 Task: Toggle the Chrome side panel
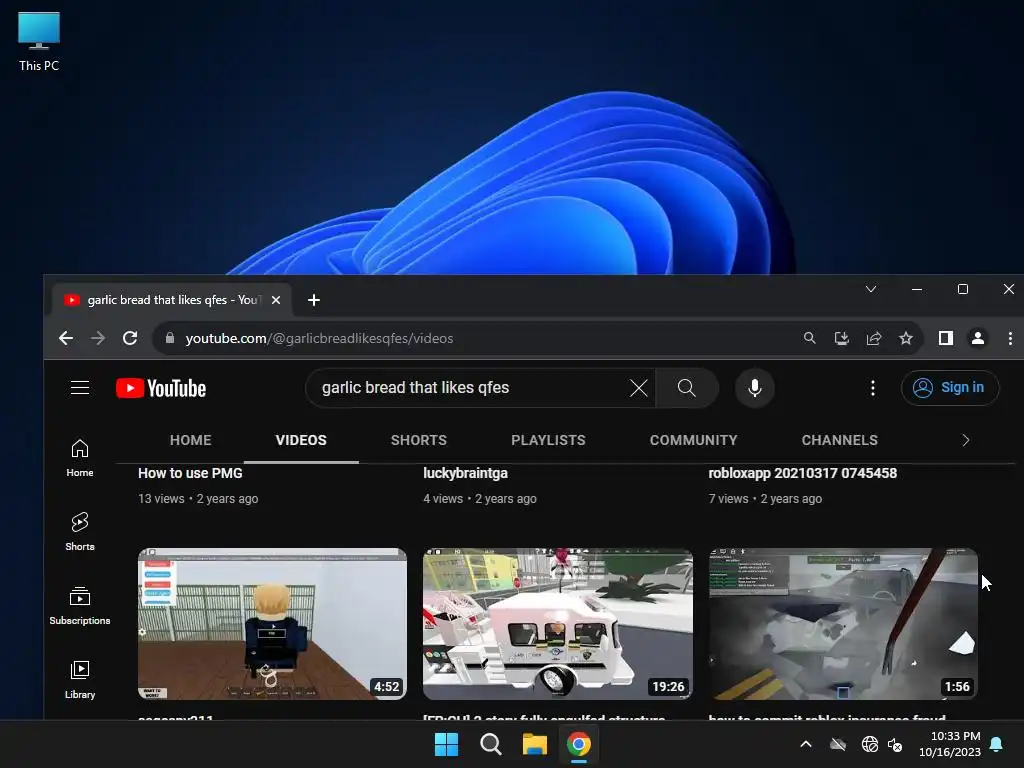tap(946, 338)
